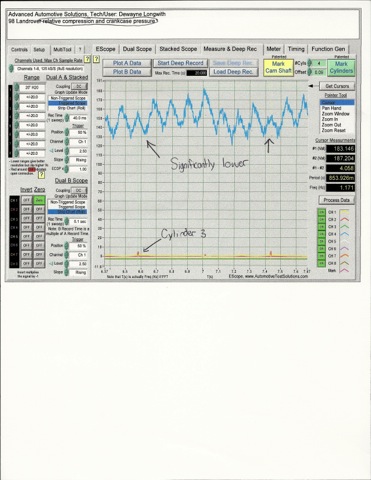Click the ECOP x knob
Screen dimensions: 371x480
coord(67,169)
